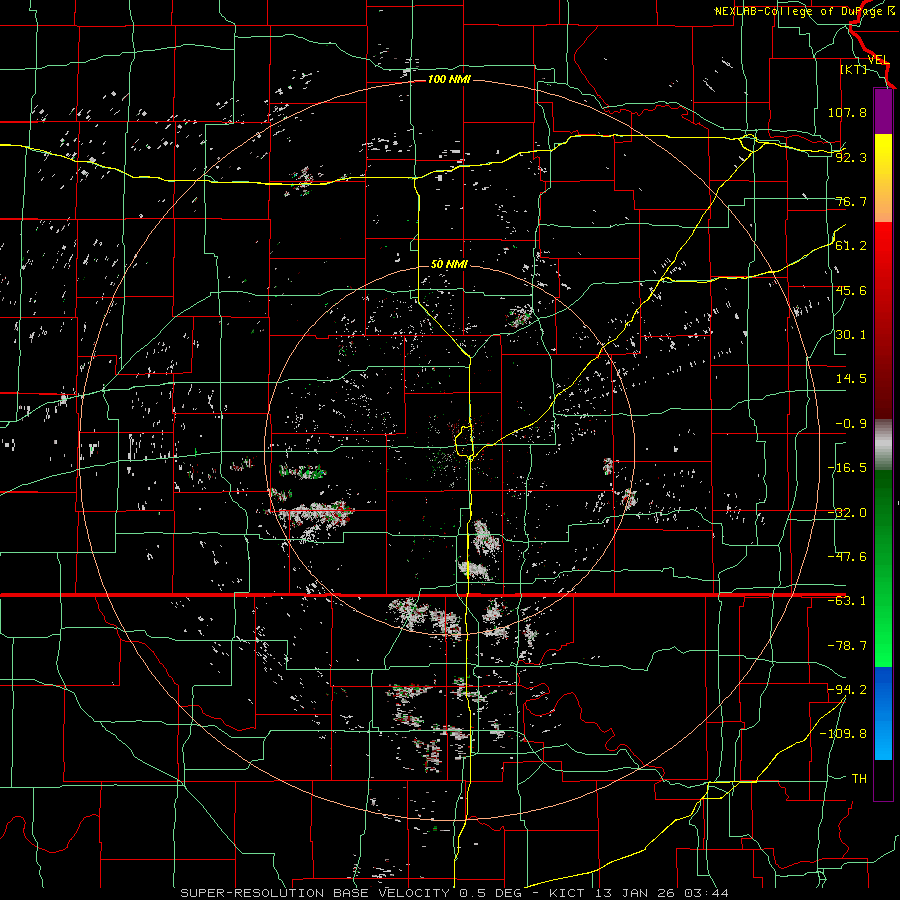Click the 76.7 value on the velocity scale
900x900 pixels.
(851, 201)
